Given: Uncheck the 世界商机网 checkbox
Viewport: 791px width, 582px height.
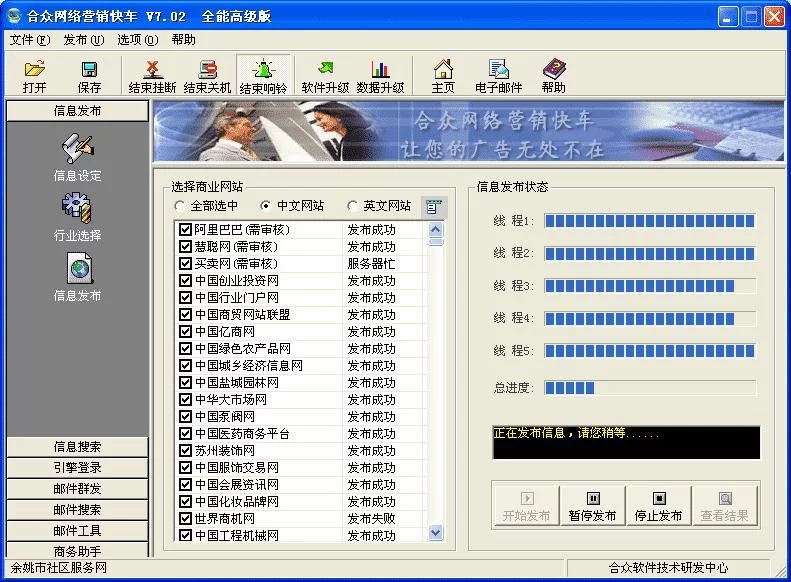Looking at the screenshot, I should [x=185, y=518].
